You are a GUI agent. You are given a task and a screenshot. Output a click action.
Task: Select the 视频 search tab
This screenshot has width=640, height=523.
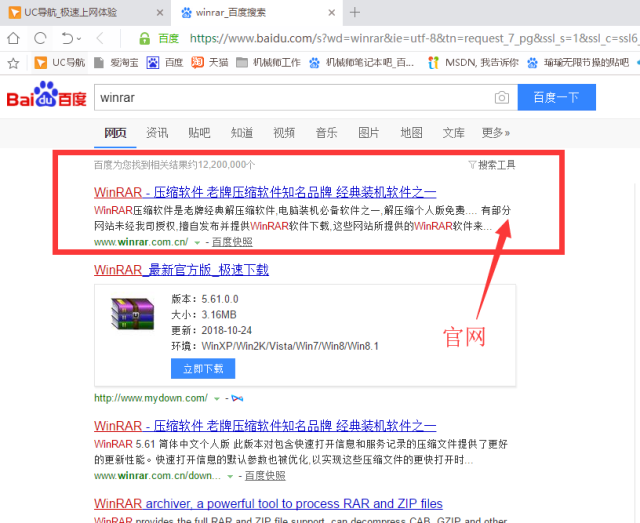284,133
